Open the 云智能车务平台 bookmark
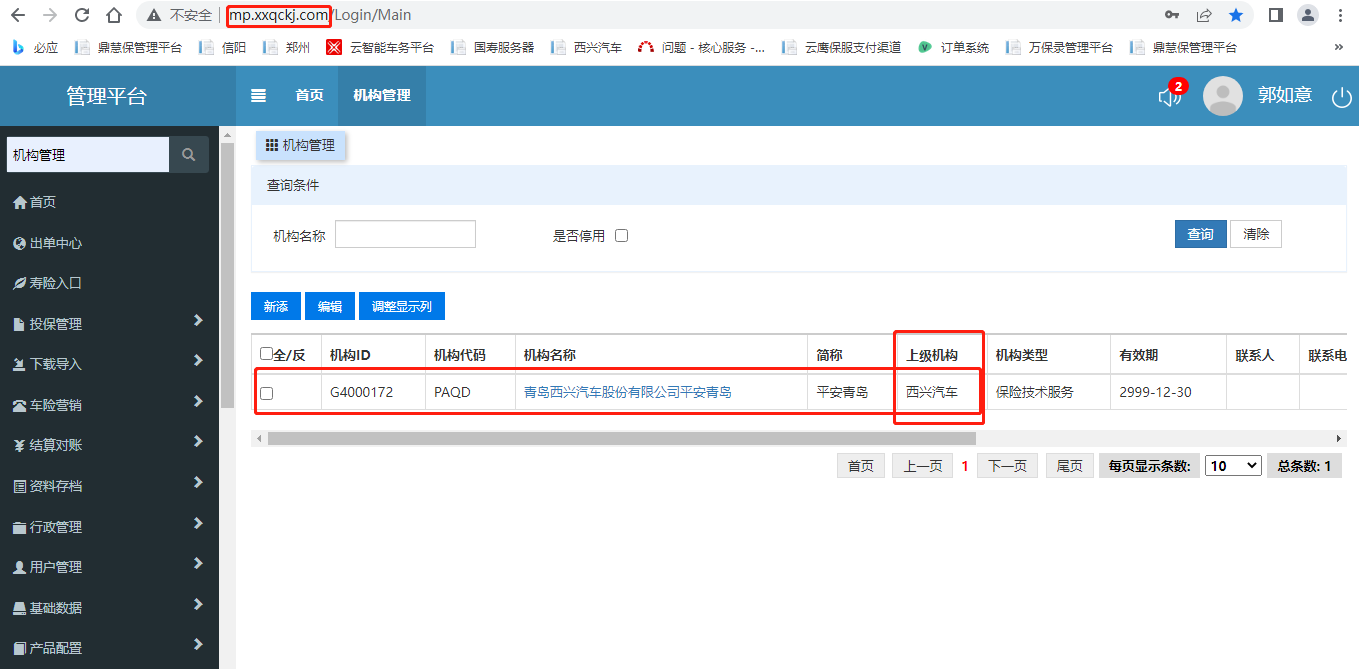Screen dimensions: 1359x669 [x=380, y=47]
